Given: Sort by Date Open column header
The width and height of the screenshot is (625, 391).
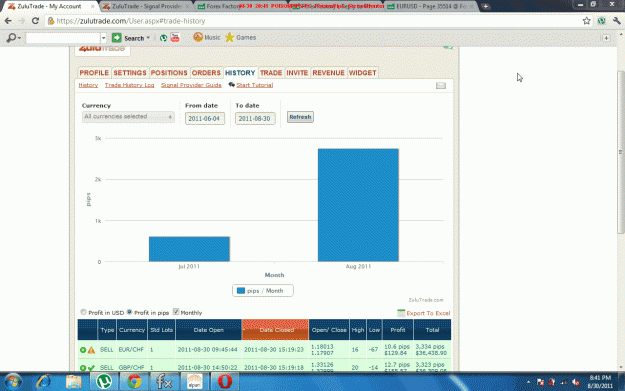Looking at the screenshot, I should point(208,330).
